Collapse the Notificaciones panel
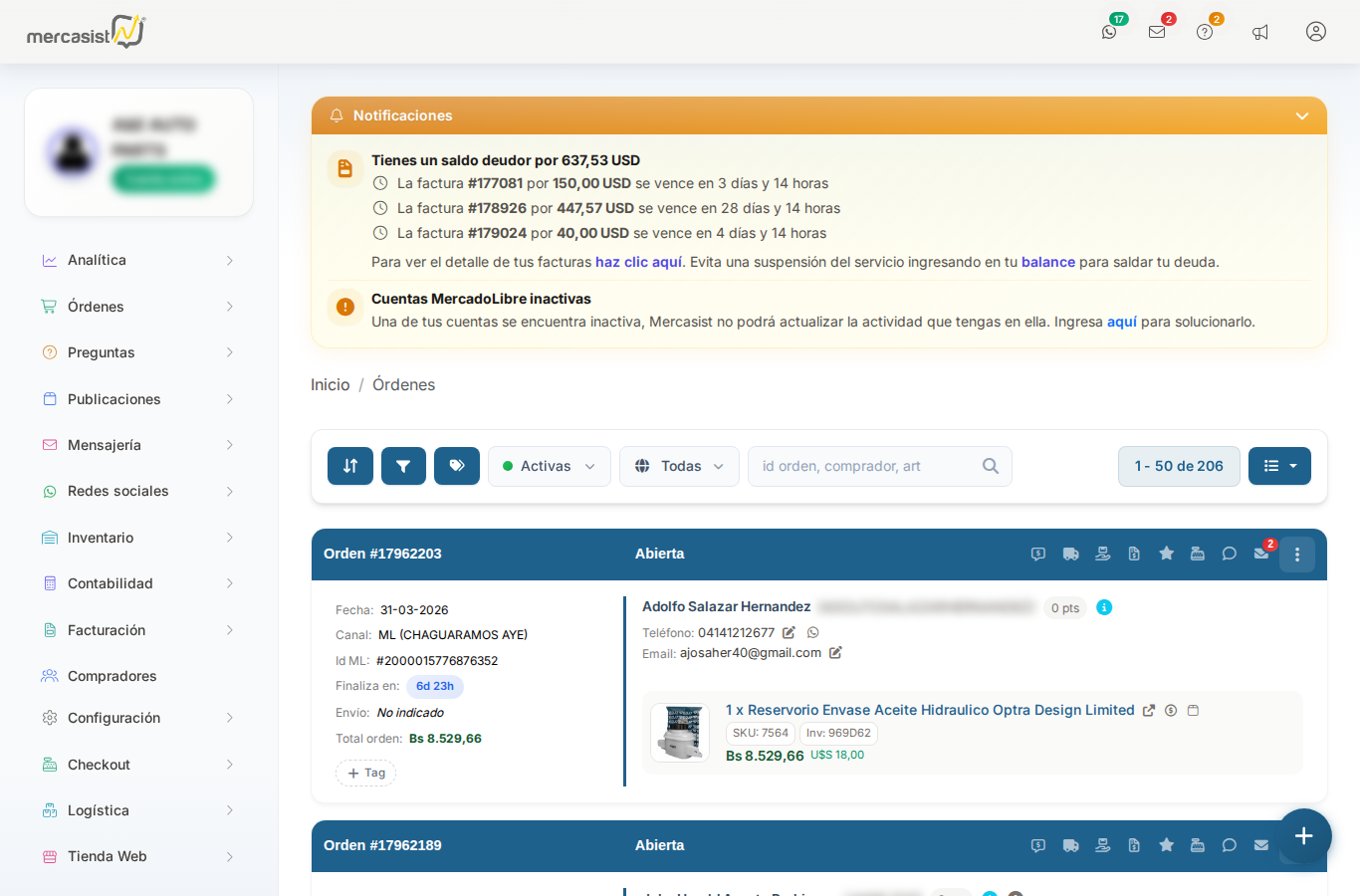This screenshot has width=1360, height=896. 1302,116
